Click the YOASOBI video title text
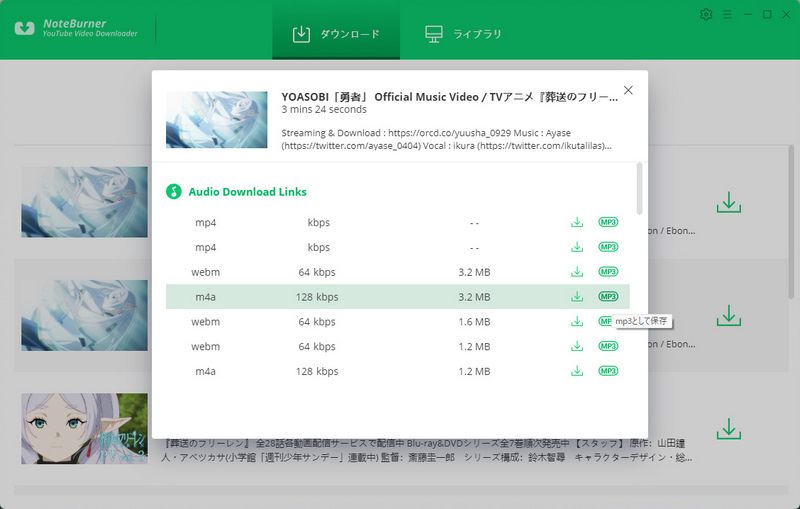This screenshot has width=800, height=509. pyautogui.click(x=449, y=97)
